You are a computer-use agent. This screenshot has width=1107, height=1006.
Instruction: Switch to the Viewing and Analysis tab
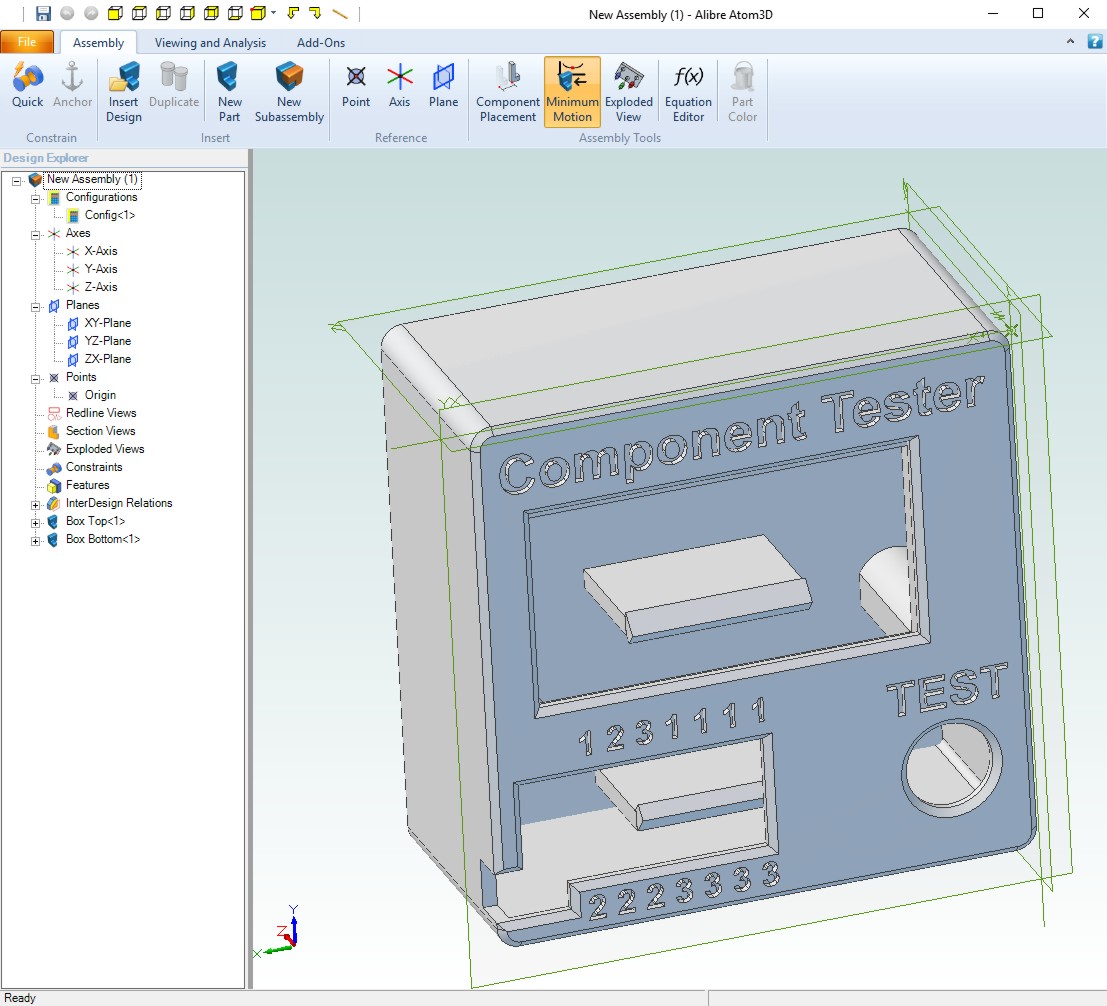click(210, 42)
